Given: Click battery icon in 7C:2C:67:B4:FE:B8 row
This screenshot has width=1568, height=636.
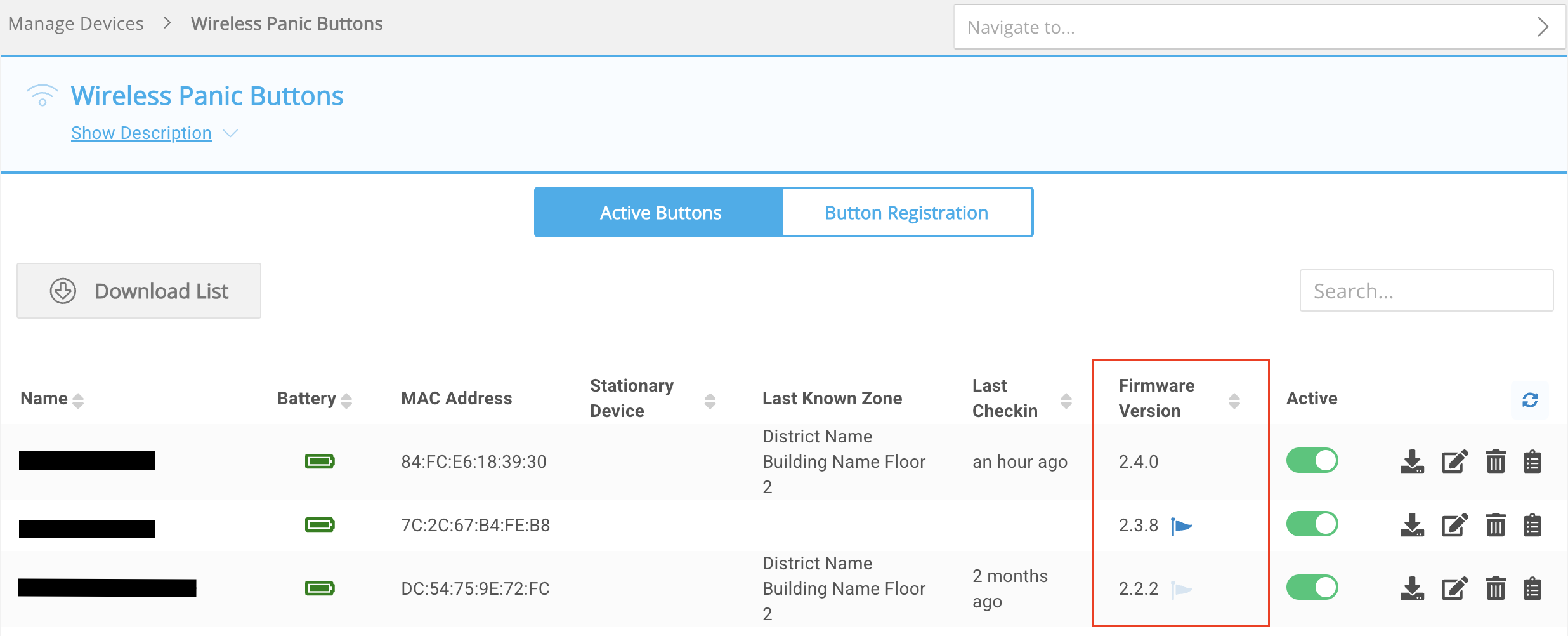Looking at the screenshot, I should click(x=320, y=524).
